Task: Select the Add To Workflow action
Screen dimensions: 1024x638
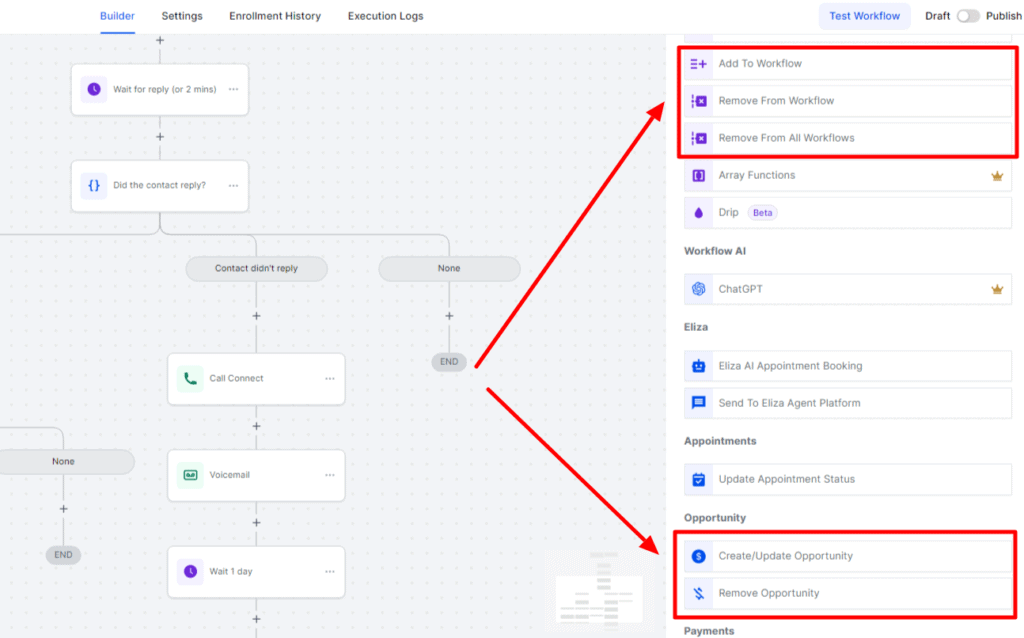Action: pos(848,63)
